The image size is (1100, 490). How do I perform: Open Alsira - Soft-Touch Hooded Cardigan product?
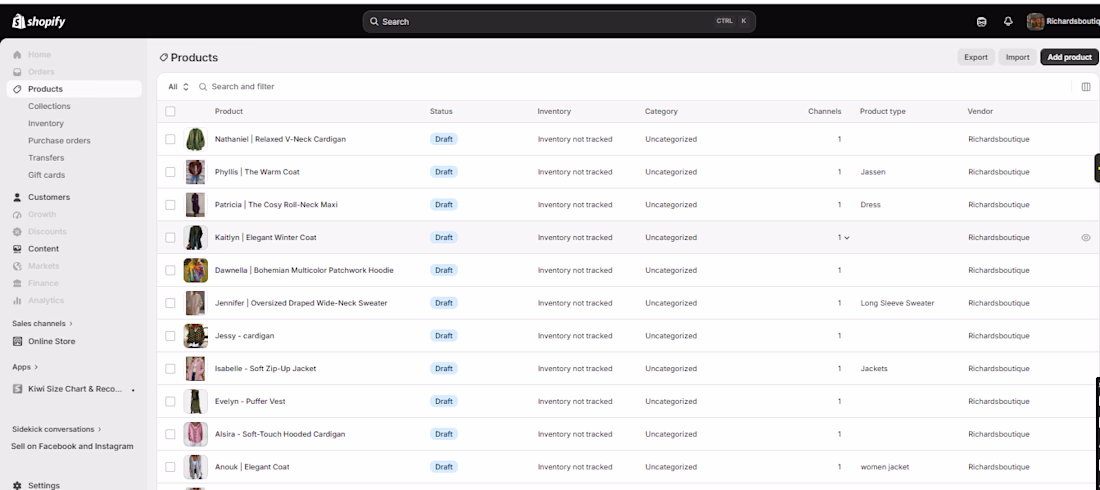(x=280, y=434)
